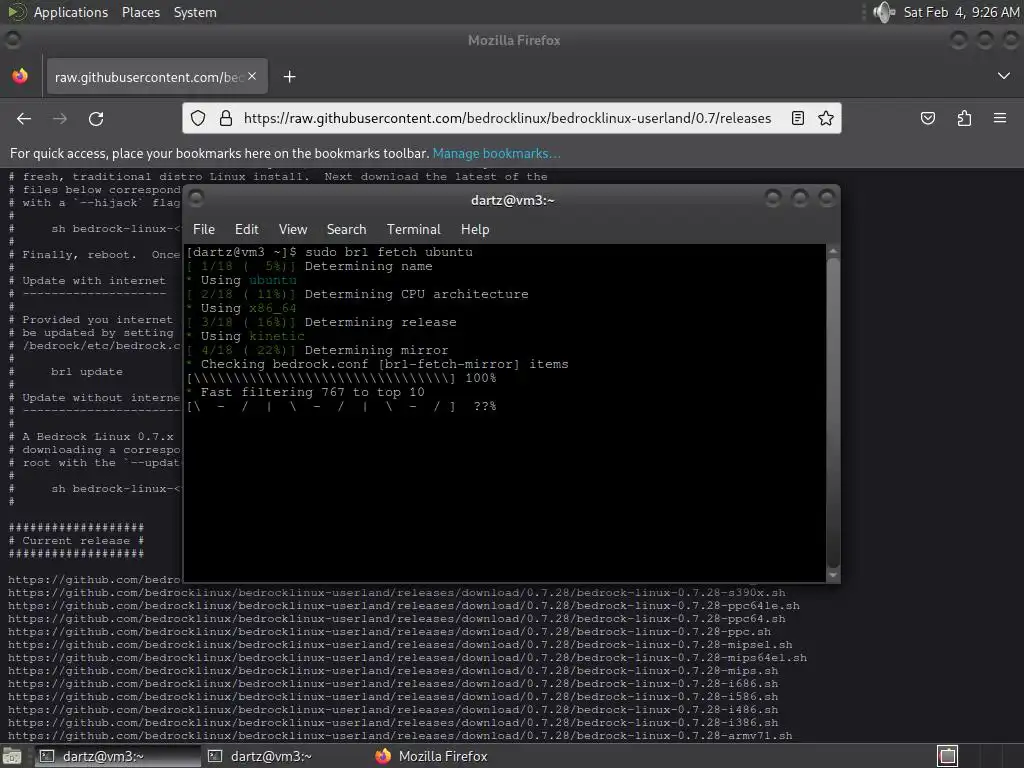Image resolution: width=1024 pixels, height=768 pixels.
Task: Click the bedrock-linux-0.7.28-ppc64le.sh URL line
Action: point(404,606)
